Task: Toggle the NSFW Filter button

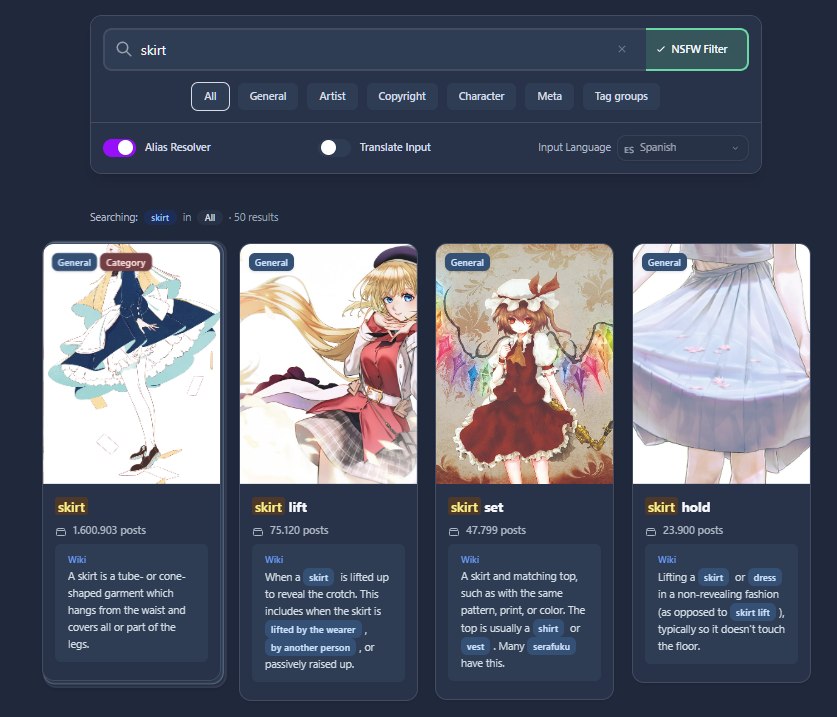Action: (x=697, y=49)
